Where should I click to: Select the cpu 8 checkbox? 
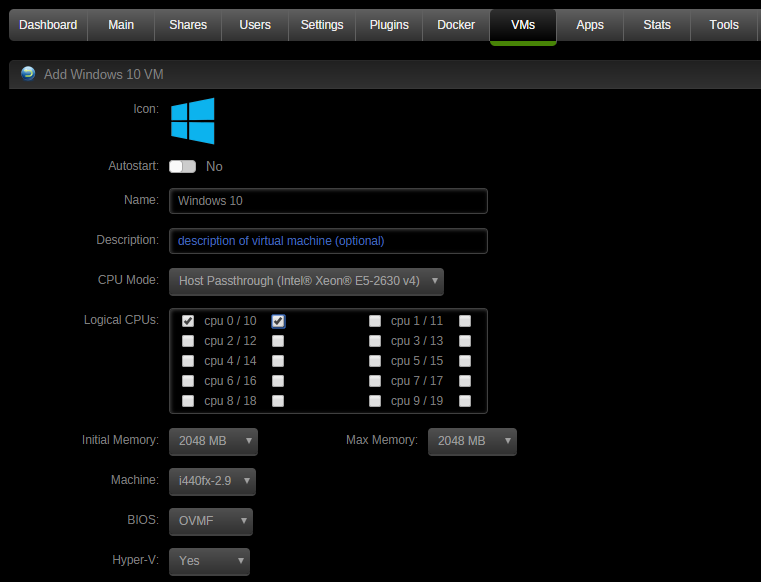point(188,400)
